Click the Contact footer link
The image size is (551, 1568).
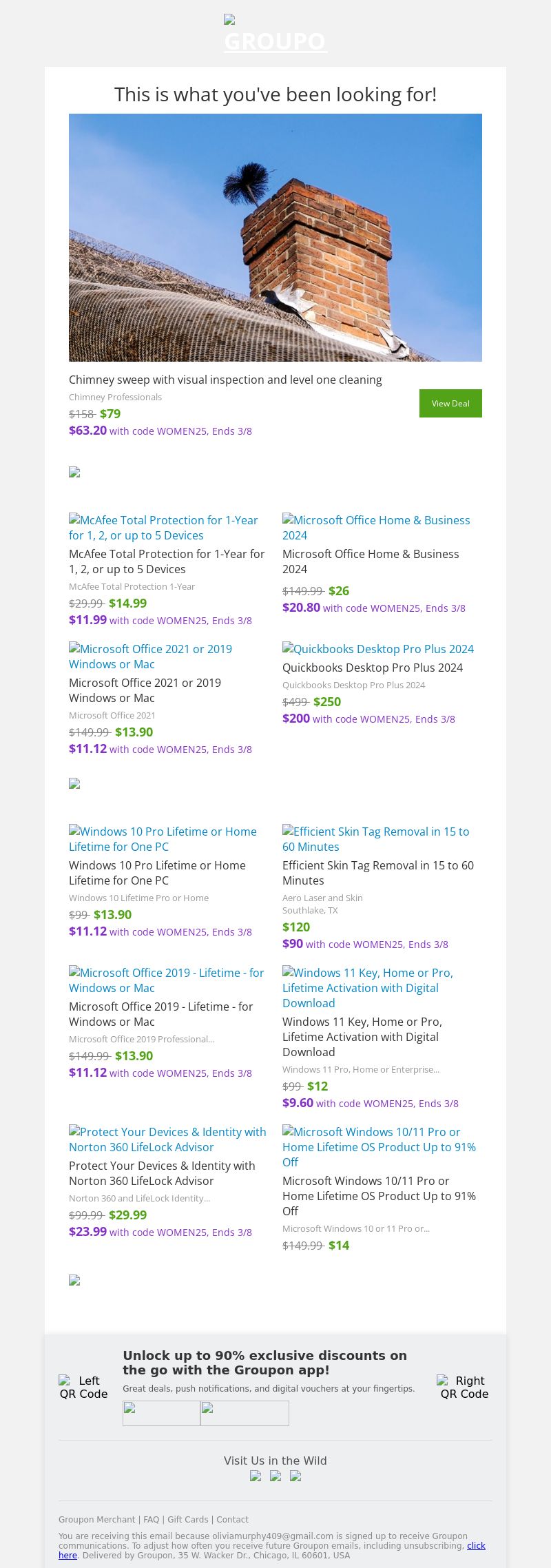pos(232,1519)
